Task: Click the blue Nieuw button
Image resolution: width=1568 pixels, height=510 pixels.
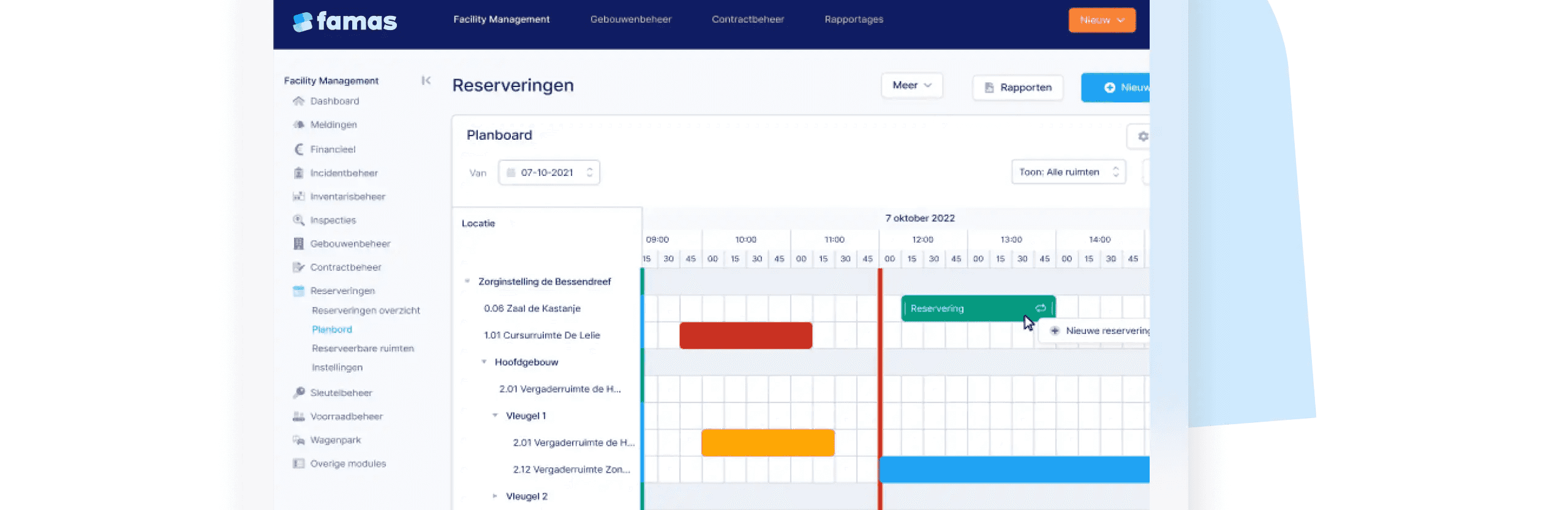Action: [1115, 88]
